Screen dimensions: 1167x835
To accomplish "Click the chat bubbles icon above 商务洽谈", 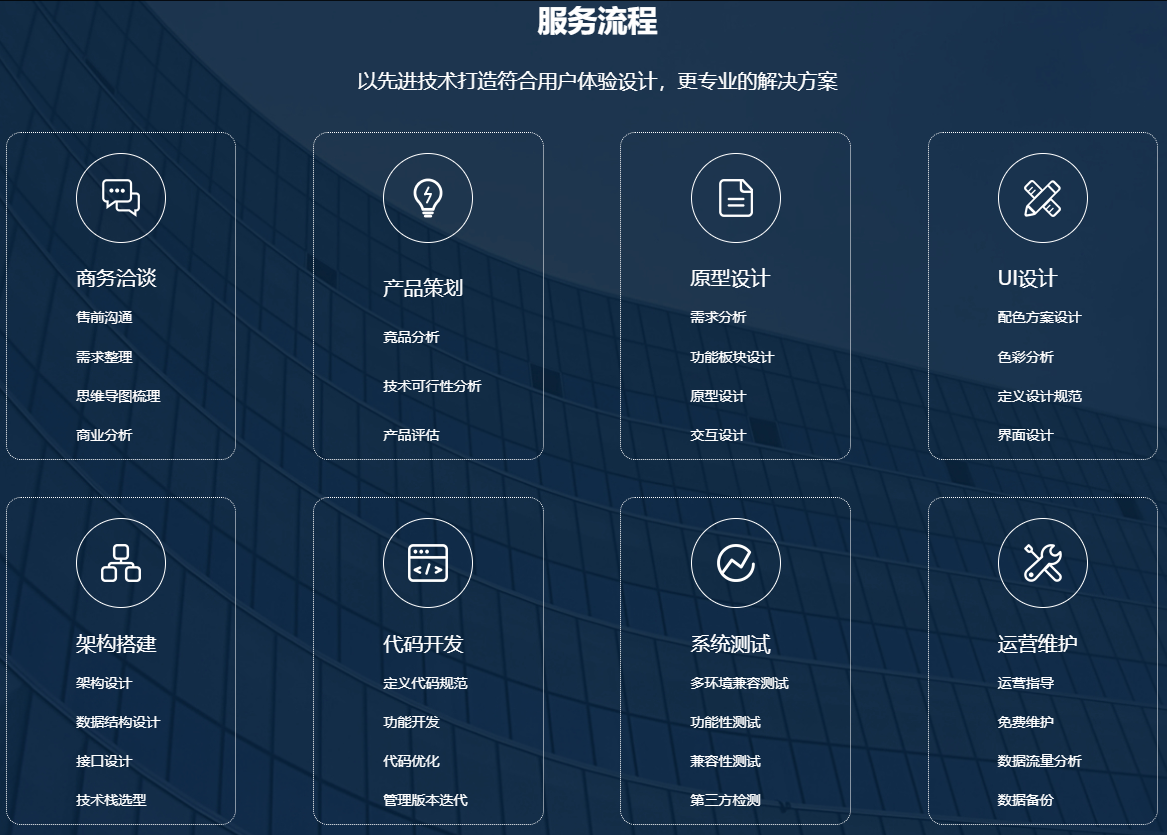I will click(x=121, y=198).
